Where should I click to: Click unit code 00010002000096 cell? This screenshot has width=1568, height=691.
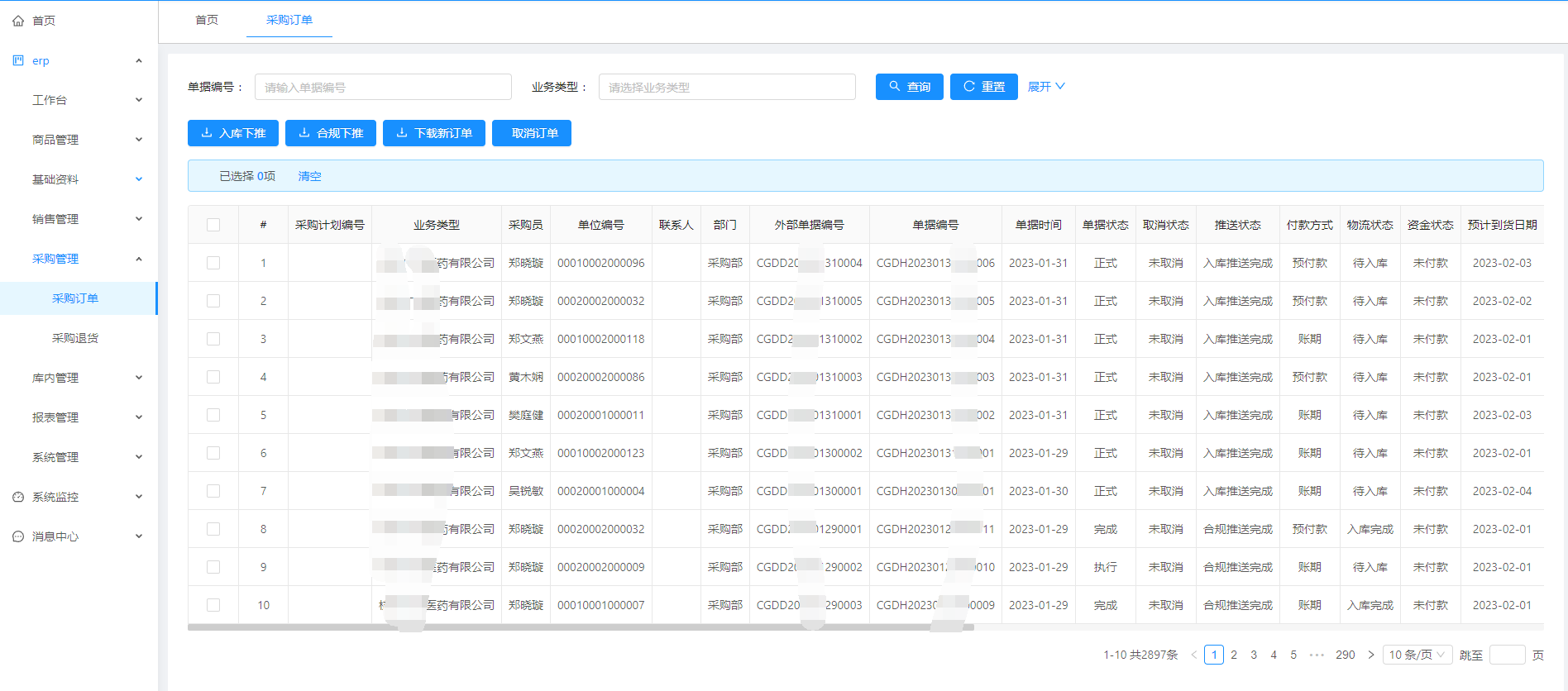click(x=601, y=263)
